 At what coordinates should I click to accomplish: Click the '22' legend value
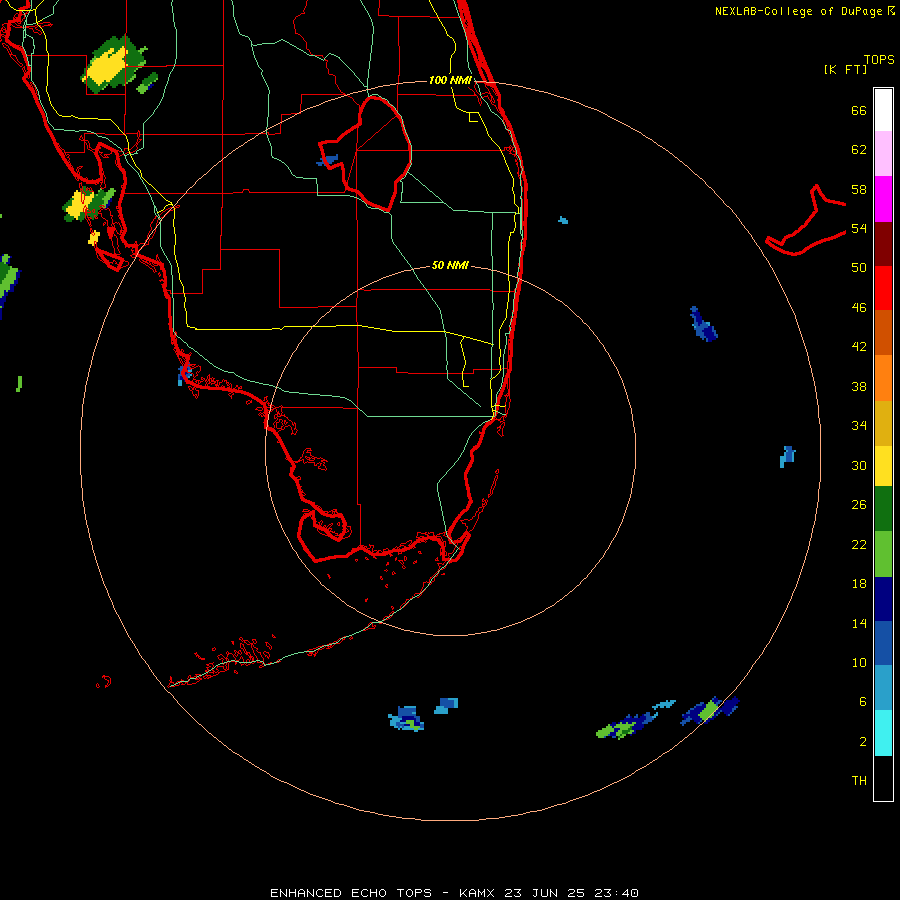click(859, 544)
